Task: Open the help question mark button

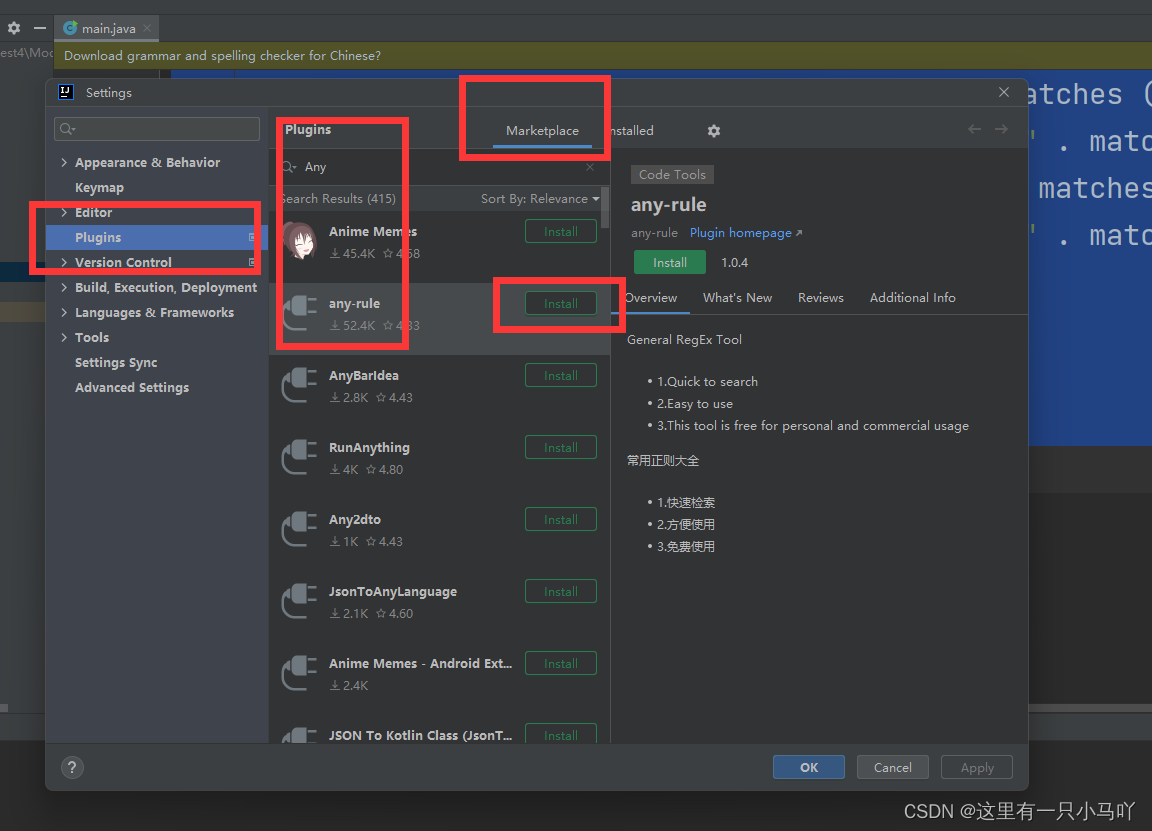Action: pyautogui.click(x=72, y=768)
